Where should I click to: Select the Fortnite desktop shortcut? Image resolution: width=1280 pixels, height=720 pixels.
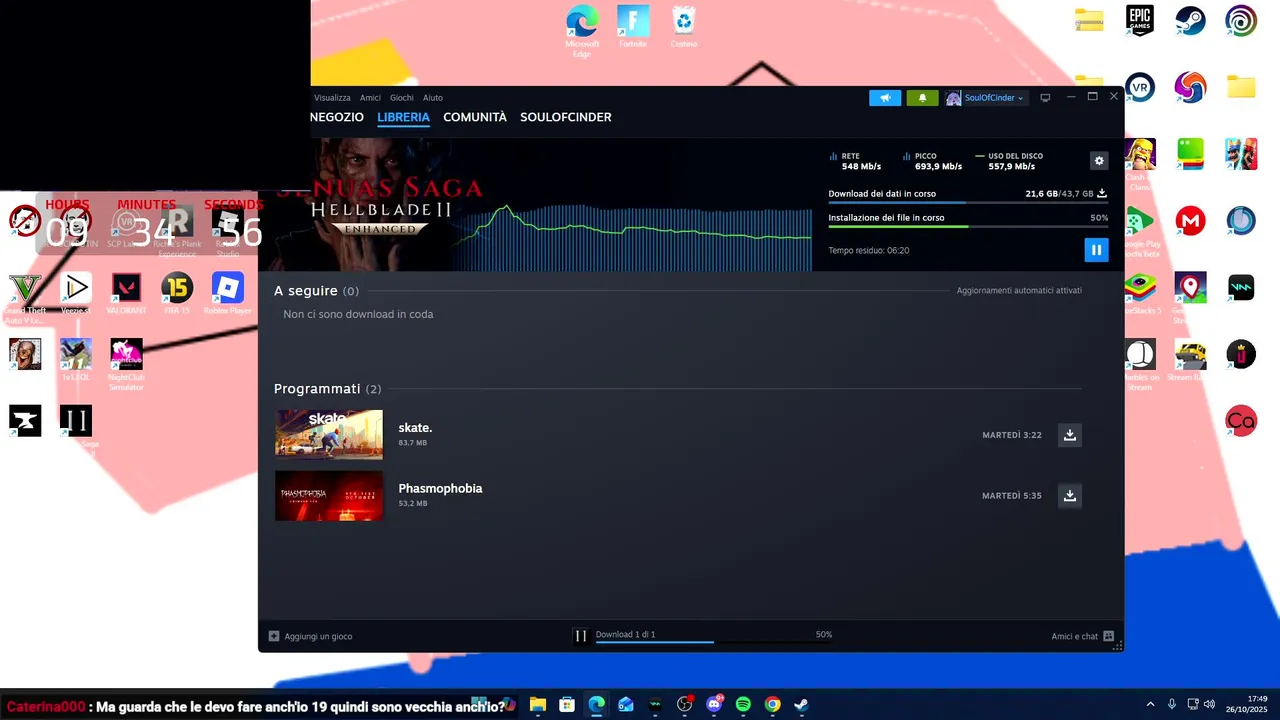pos(633,26)
